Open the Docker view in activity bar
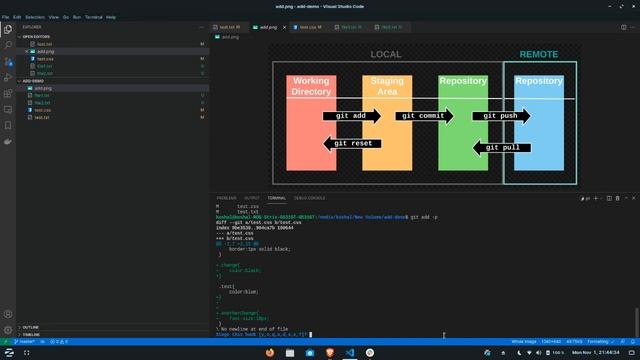Screen dimensions: 640x360 pos(8,141)
